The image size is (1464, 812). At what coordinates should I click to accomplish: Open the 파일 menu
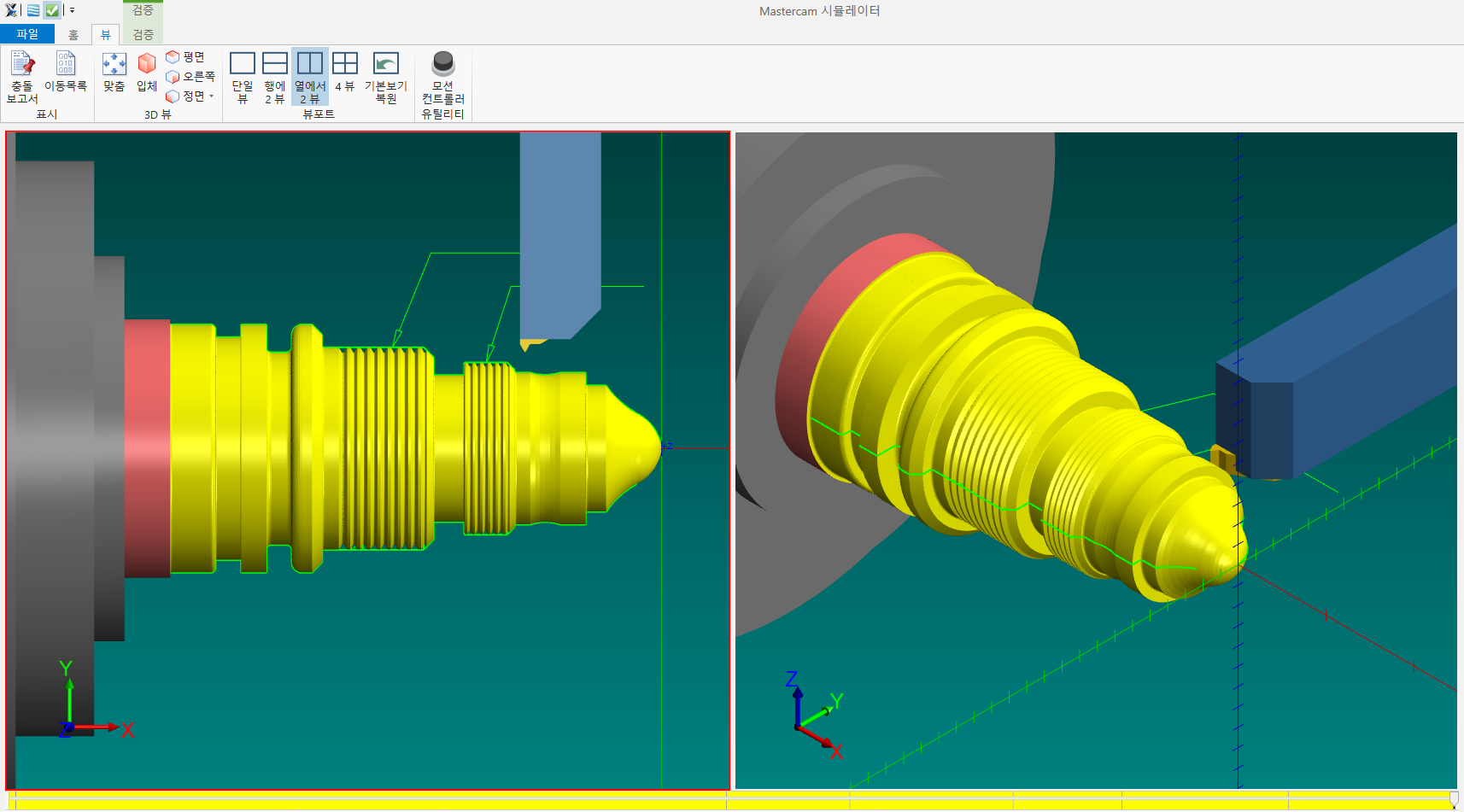[x=27, y=34]
